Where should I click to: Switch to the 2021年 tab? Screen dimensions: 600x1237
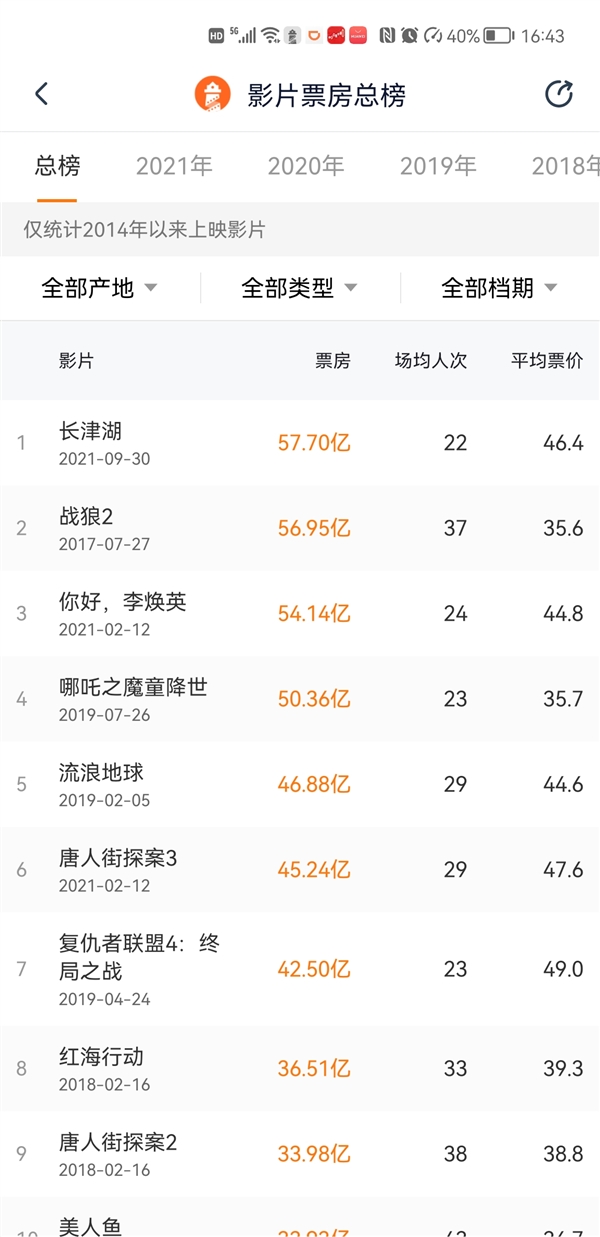point(174,166)
